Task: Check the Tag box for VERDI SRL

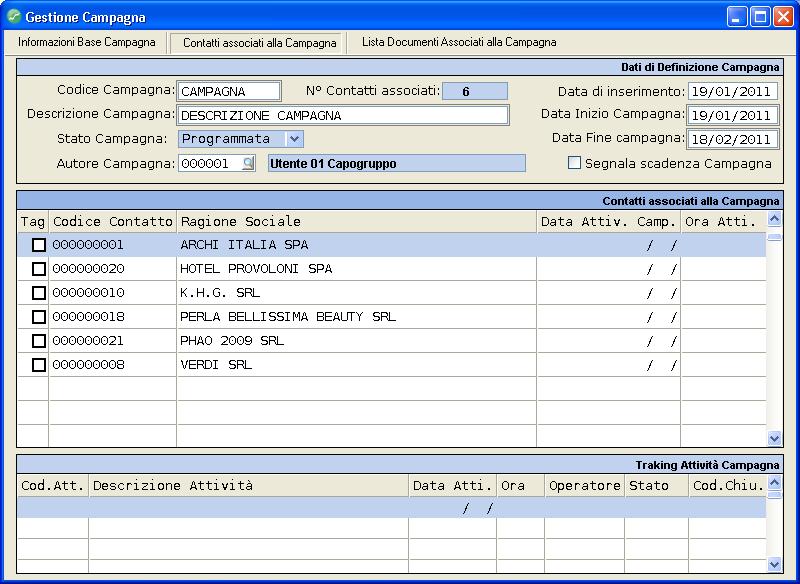Action: [x=39, y=365]
